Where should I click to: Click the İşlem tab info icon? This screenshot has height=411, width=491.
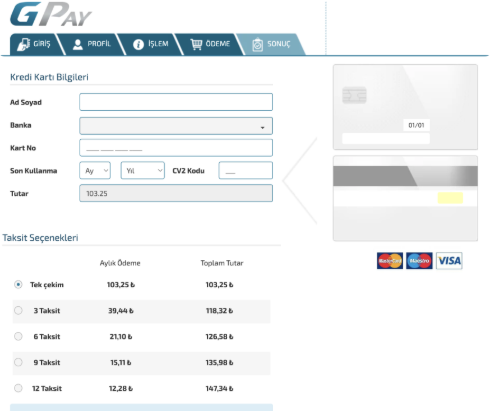[138, 44]
